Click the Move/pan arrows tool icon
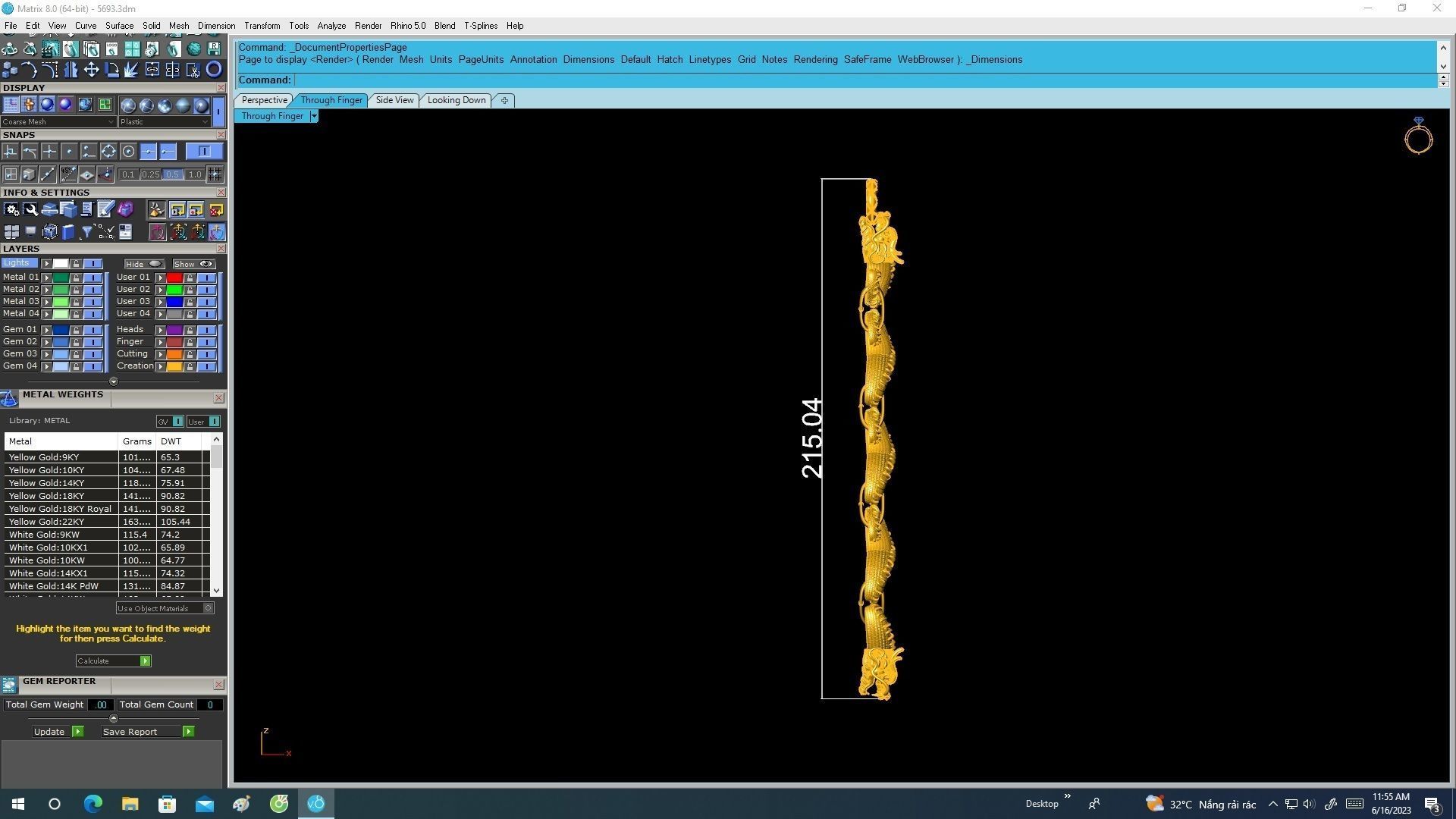The height and width of the screenshot is (819, 1456). click(x=91, y=70)
